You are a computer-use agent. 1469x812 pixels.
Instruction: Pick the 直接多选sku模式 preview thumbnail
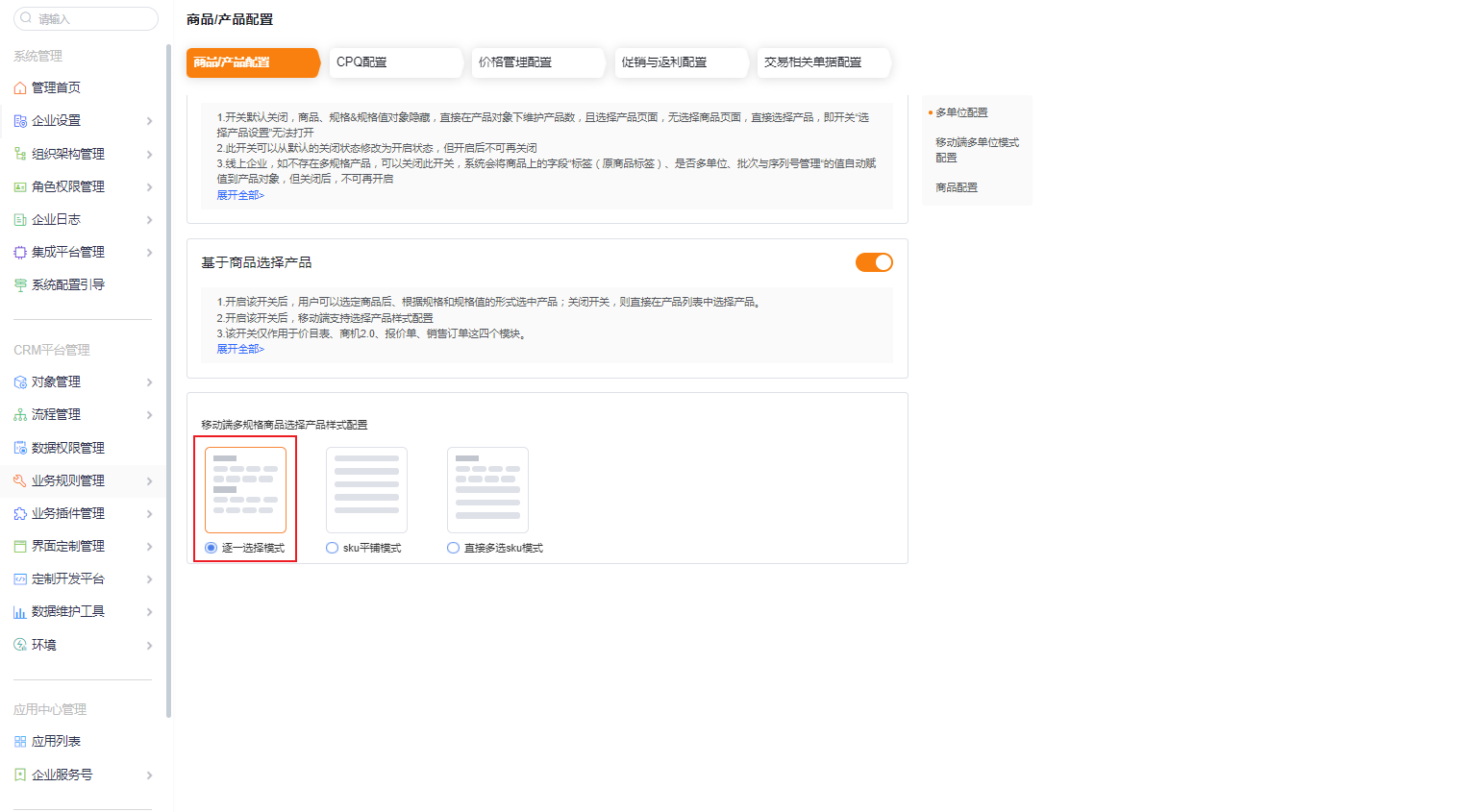click(487, 490)
